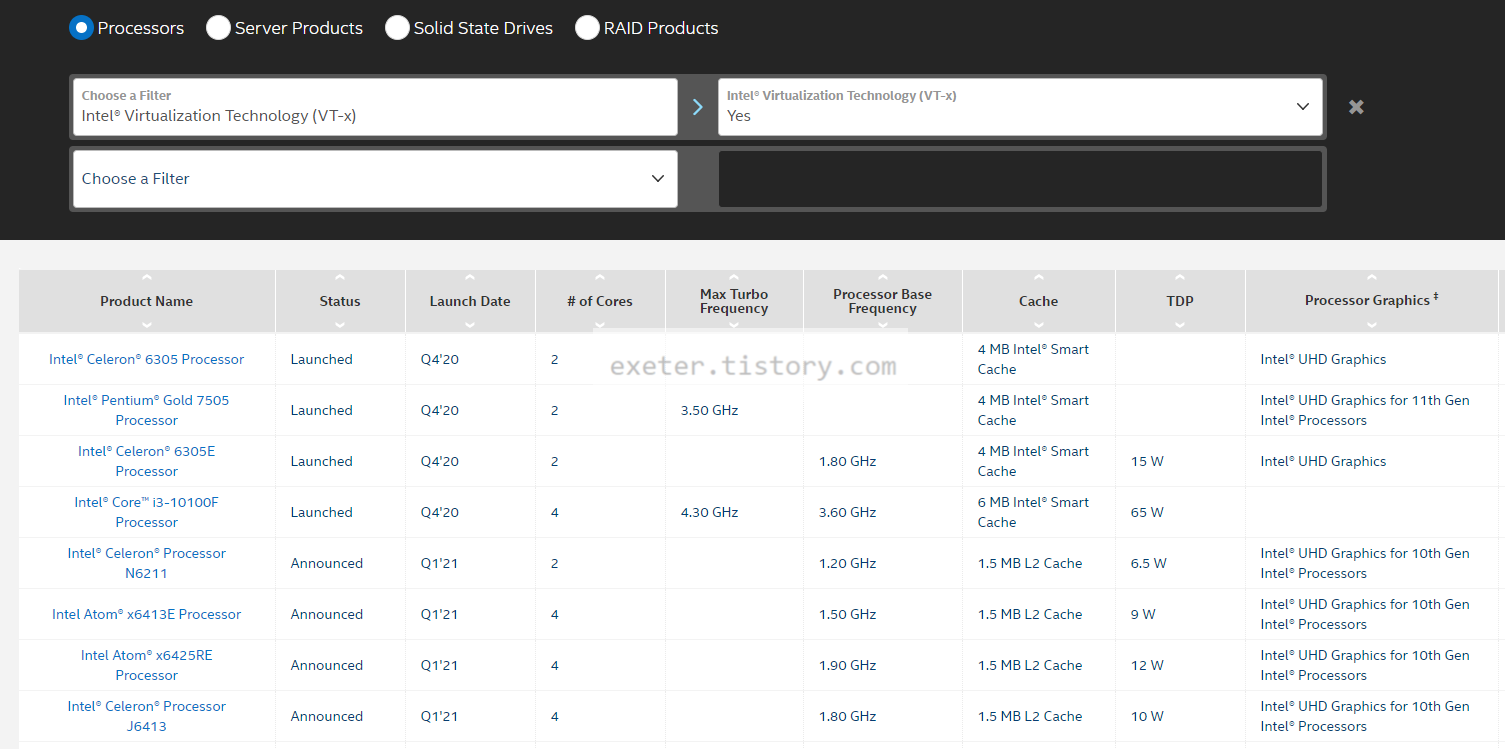Open the VT-x Yes value dropdown
This screenshot has width=1505, height=749.
[1020, 107]
